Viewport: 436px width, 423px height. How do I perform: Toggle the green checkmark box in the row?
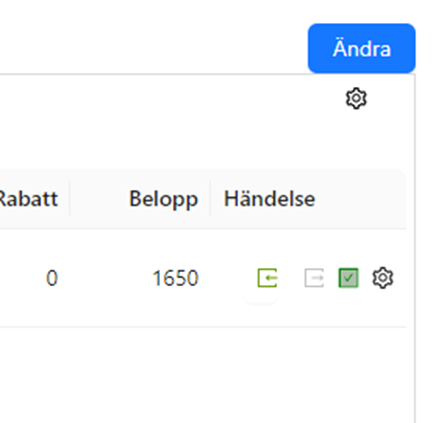pos(348,278)
